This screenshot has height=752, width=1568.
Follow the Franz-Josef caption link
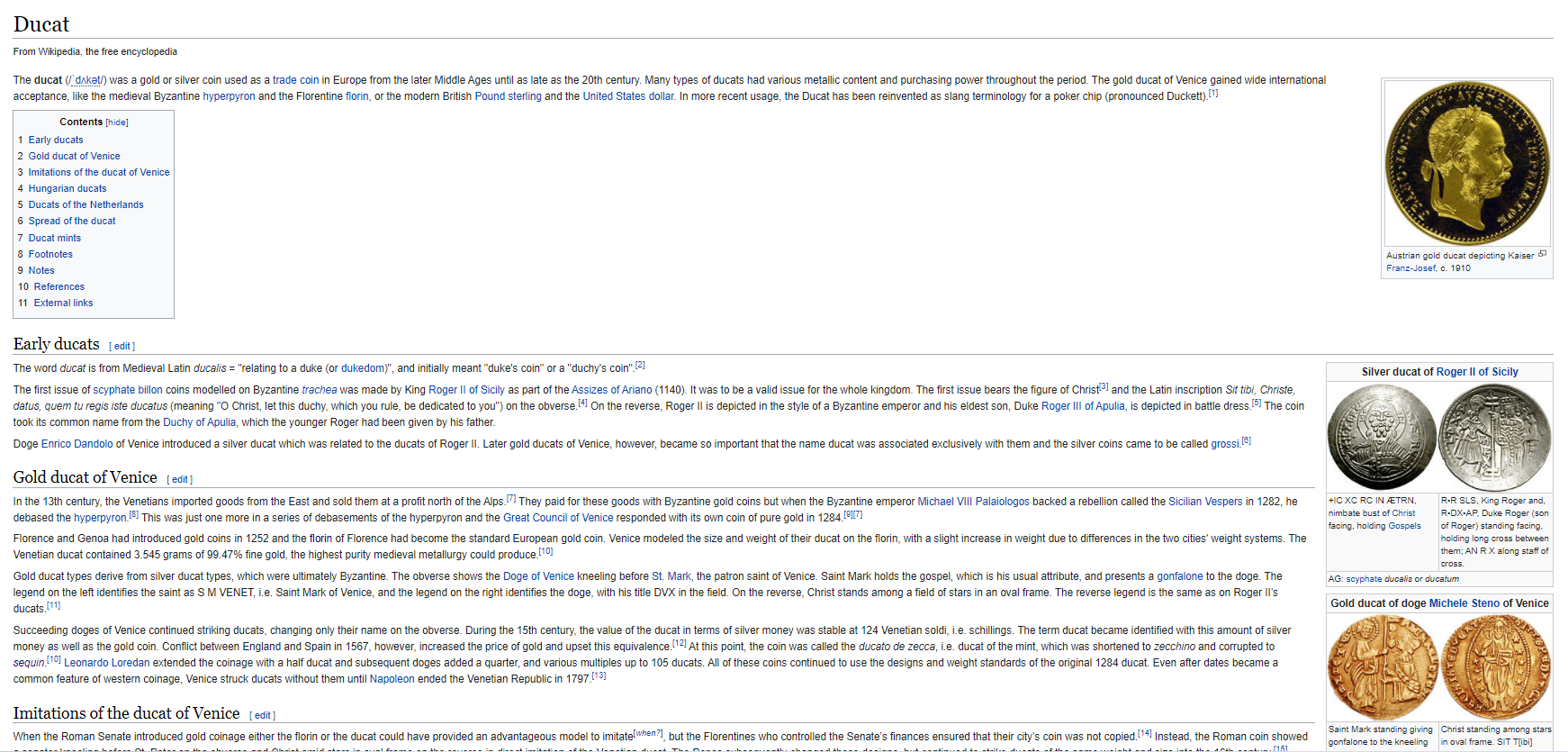pyautogui.click(x=1410, y=268)
